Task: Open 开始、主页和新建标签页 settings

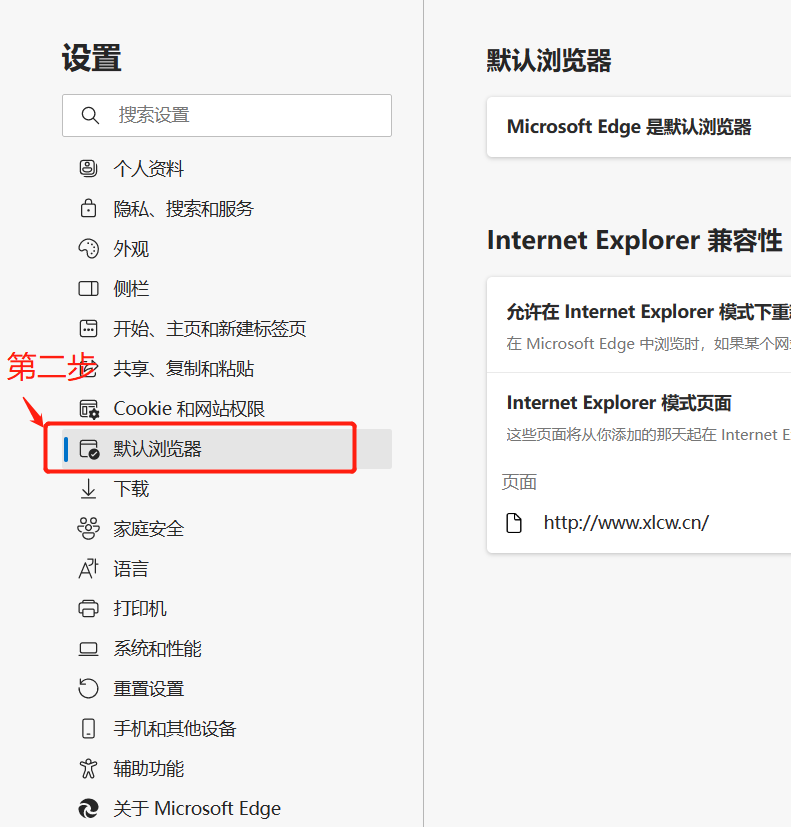Action: (x=227, y=329)
